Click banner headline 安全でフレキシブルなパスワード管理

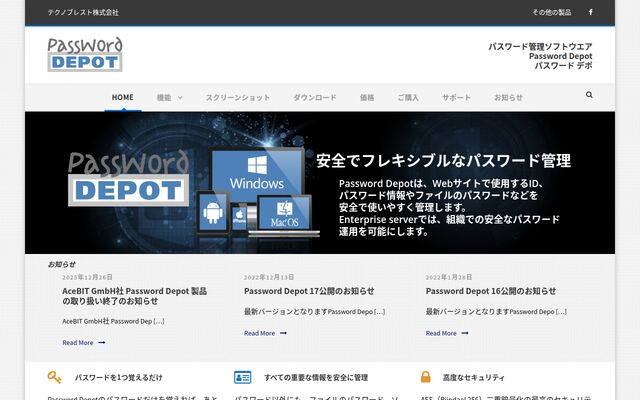coord(443,161)
